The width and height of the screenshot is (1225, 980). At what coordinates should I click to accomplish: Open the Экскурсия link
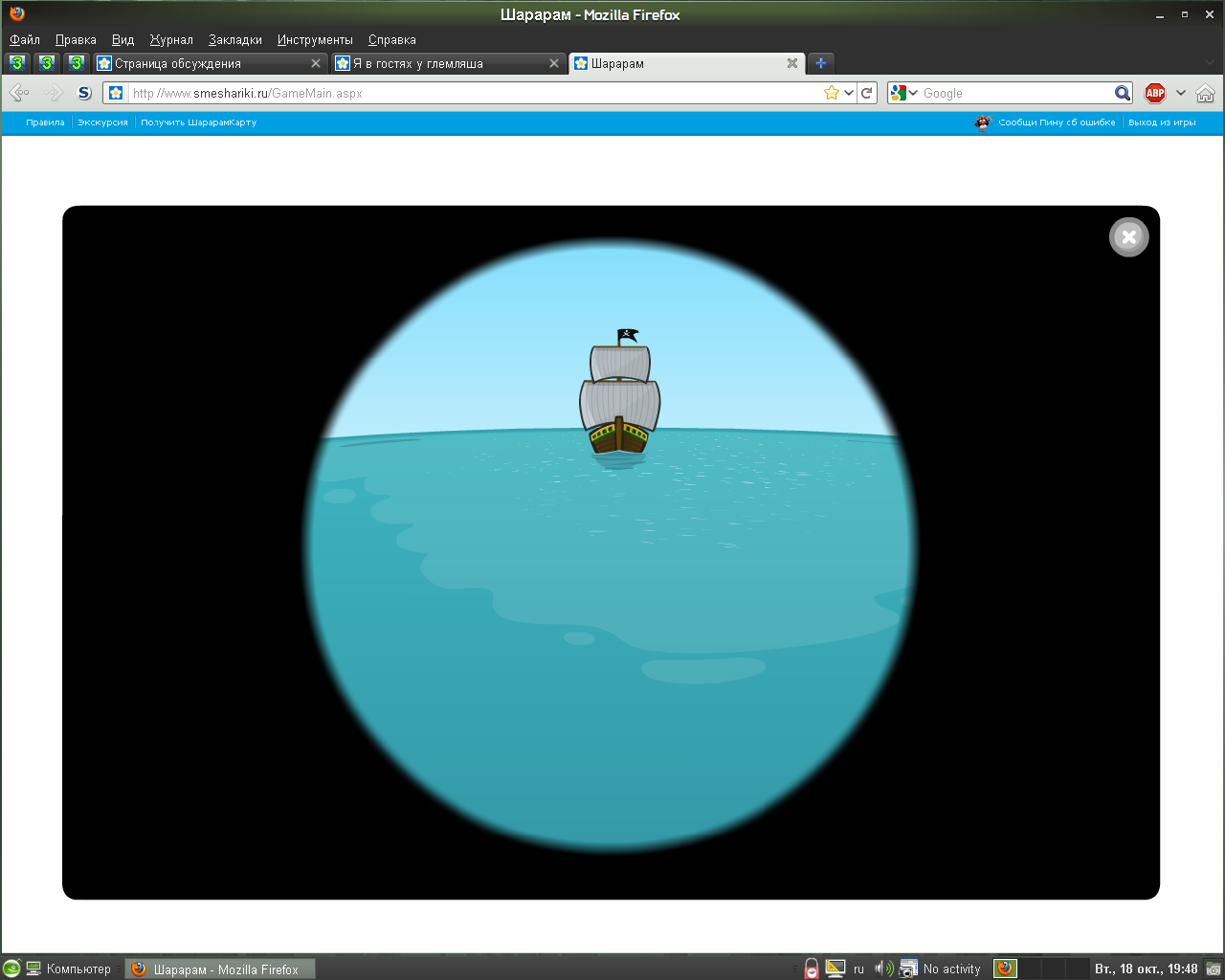[x=102, y=122]
